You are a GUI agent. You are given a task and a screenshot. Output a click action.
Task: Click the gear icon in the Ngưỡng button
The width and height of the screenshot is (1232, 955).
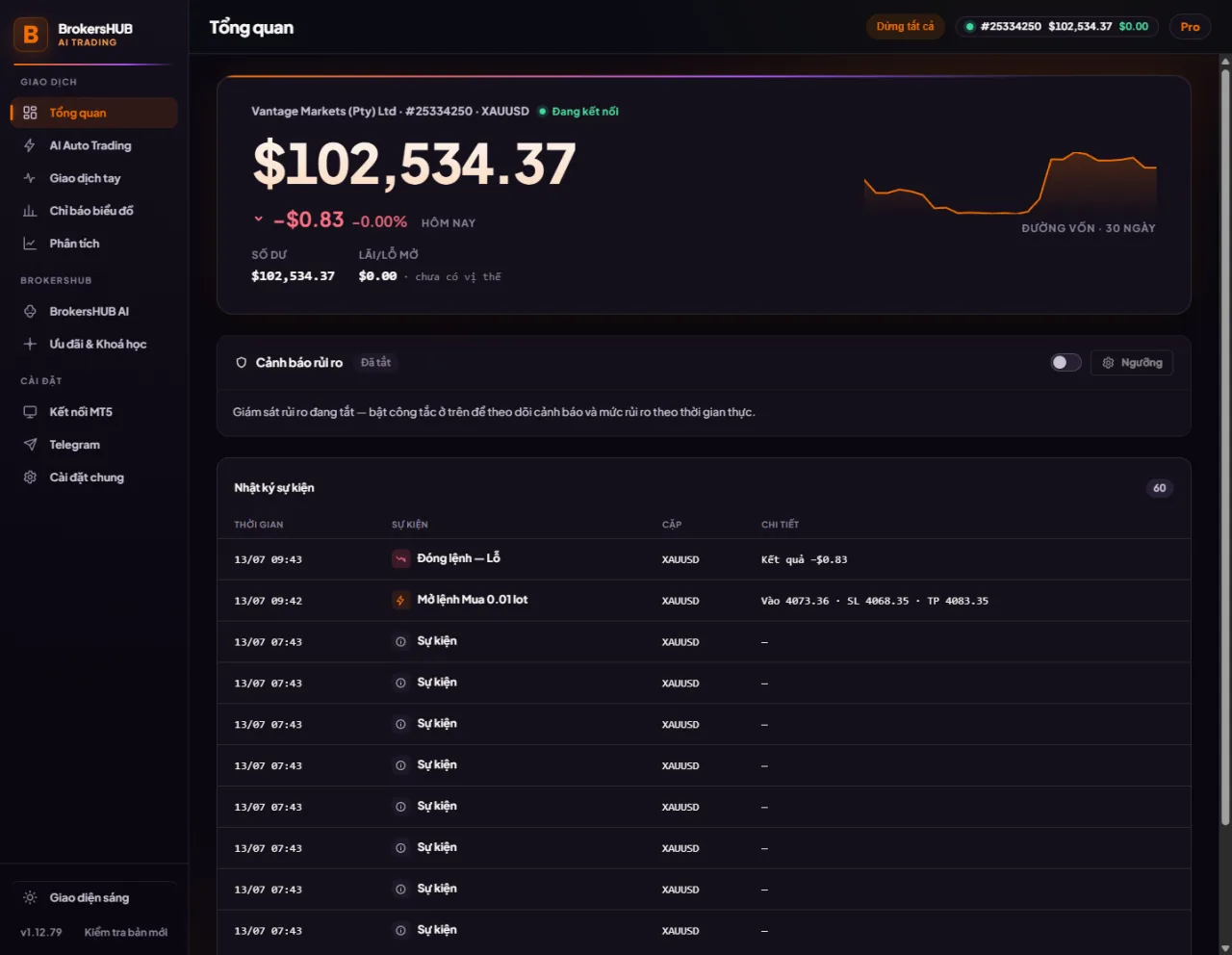(1108, 363)
